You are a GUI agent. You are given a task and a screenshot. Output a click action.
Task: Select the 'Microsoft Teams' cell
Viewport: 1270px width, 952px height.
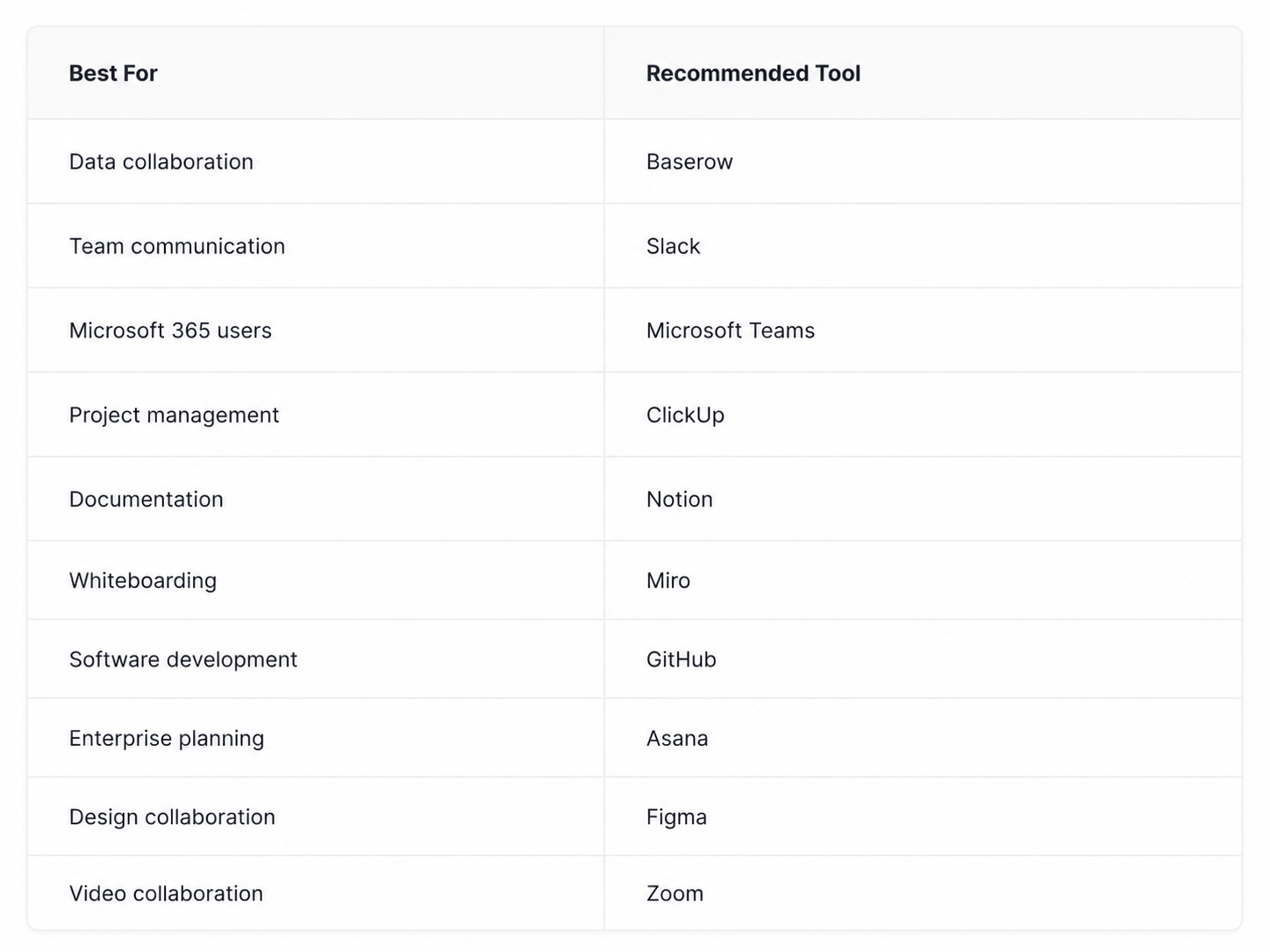923,330
